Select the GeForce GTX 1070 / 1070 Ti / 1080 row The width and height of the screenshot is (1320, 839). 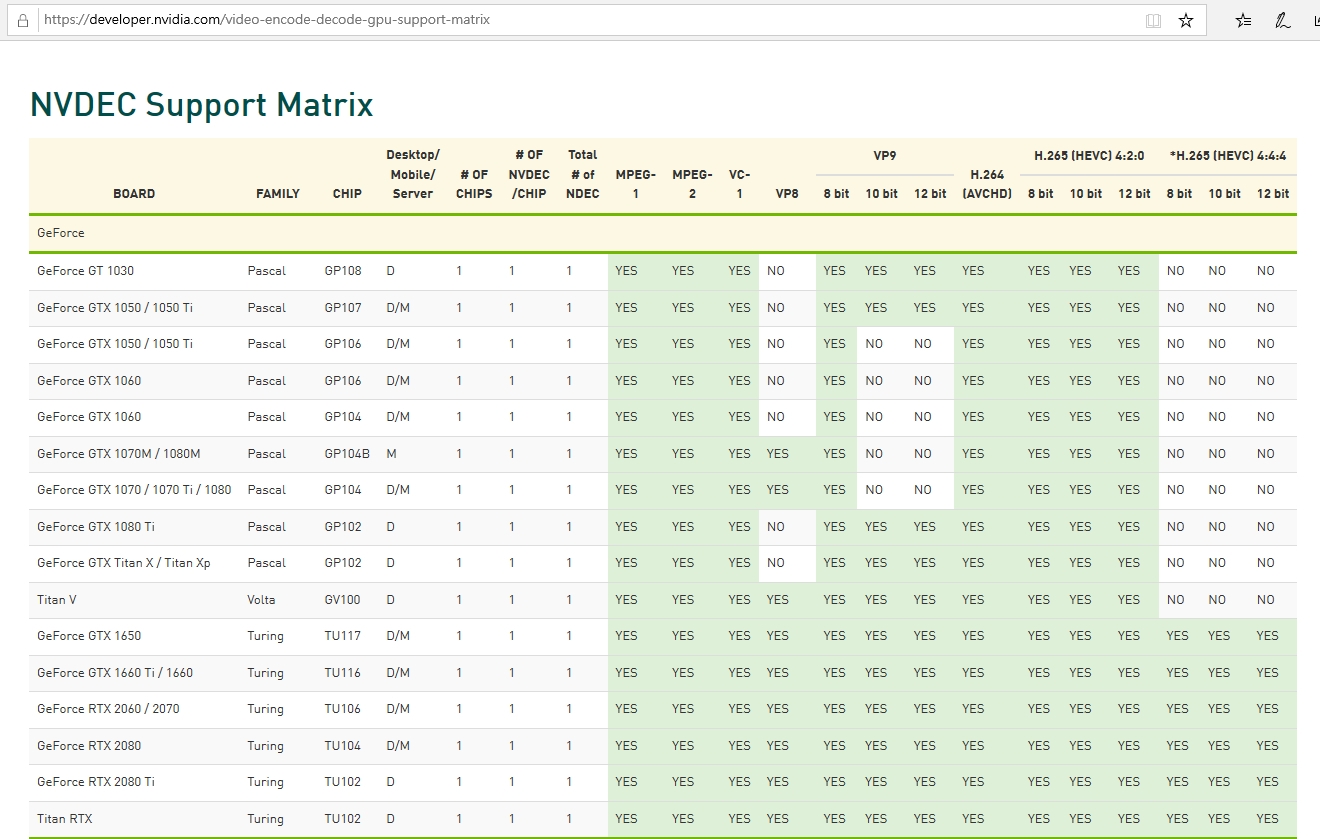[663, 490]
